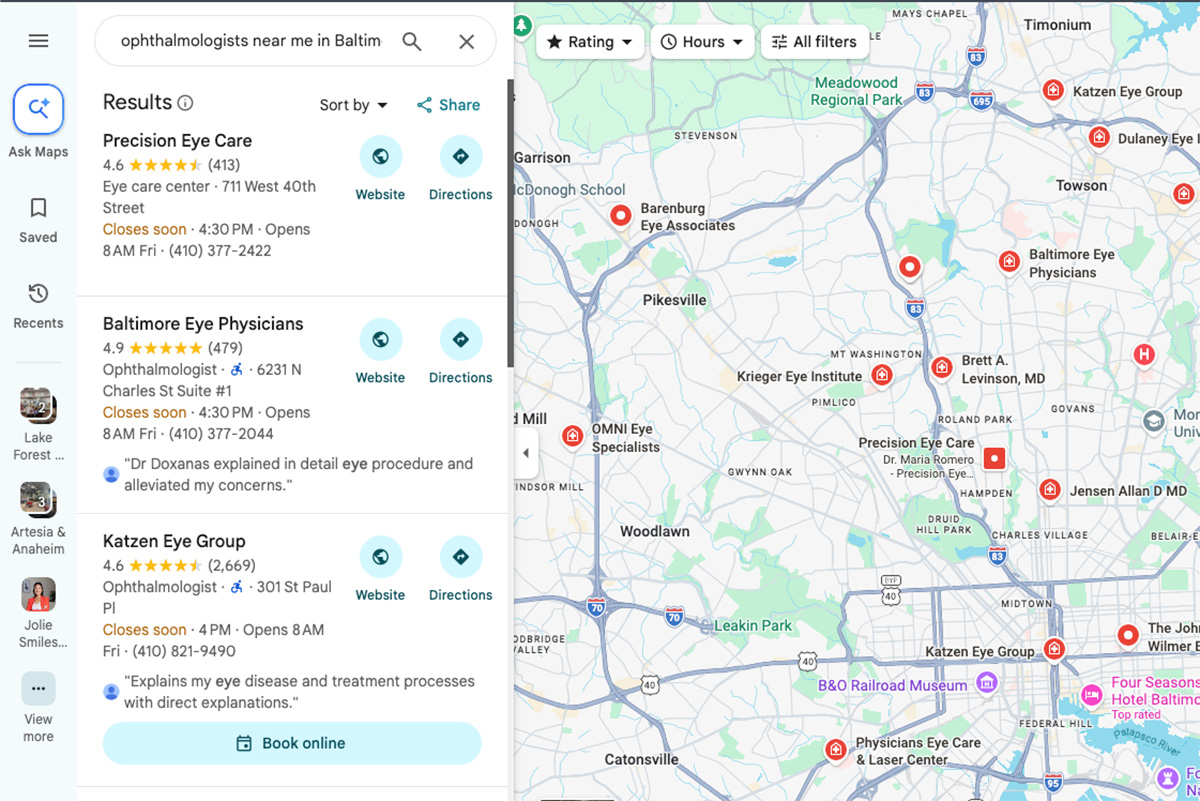This screenshot has height=801, width=1200.
Task: Click Precision Eye Care (413) reviews count
Action: pos(224,165)
